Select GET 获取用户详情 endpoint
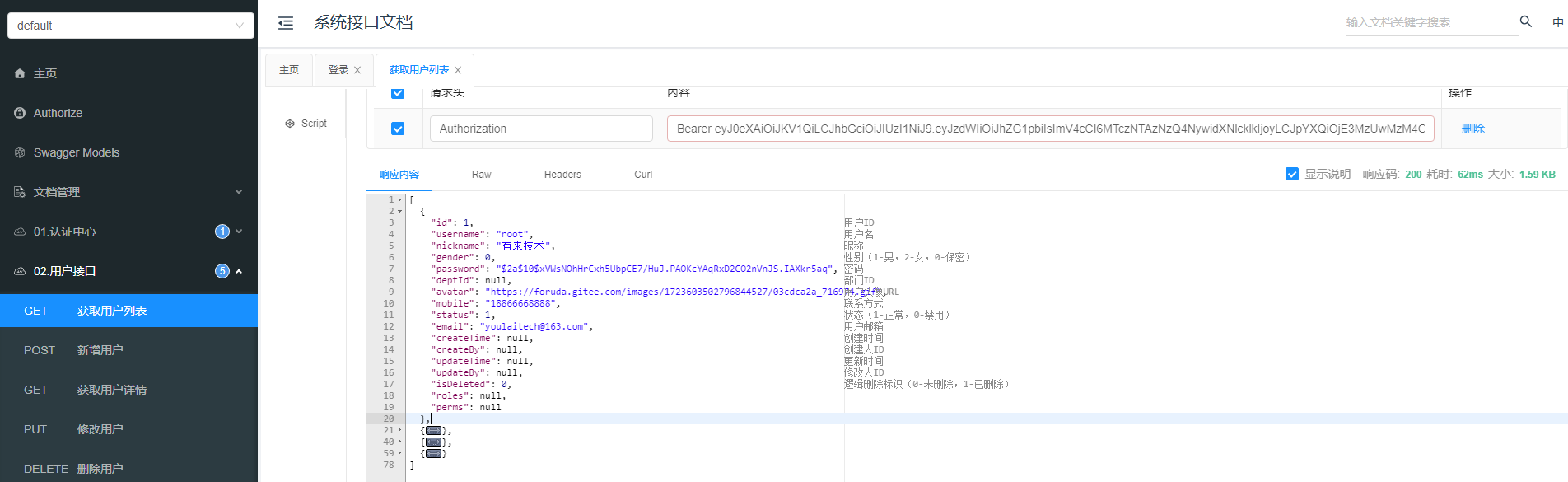Screen dimensions: 1568x482 128,390
